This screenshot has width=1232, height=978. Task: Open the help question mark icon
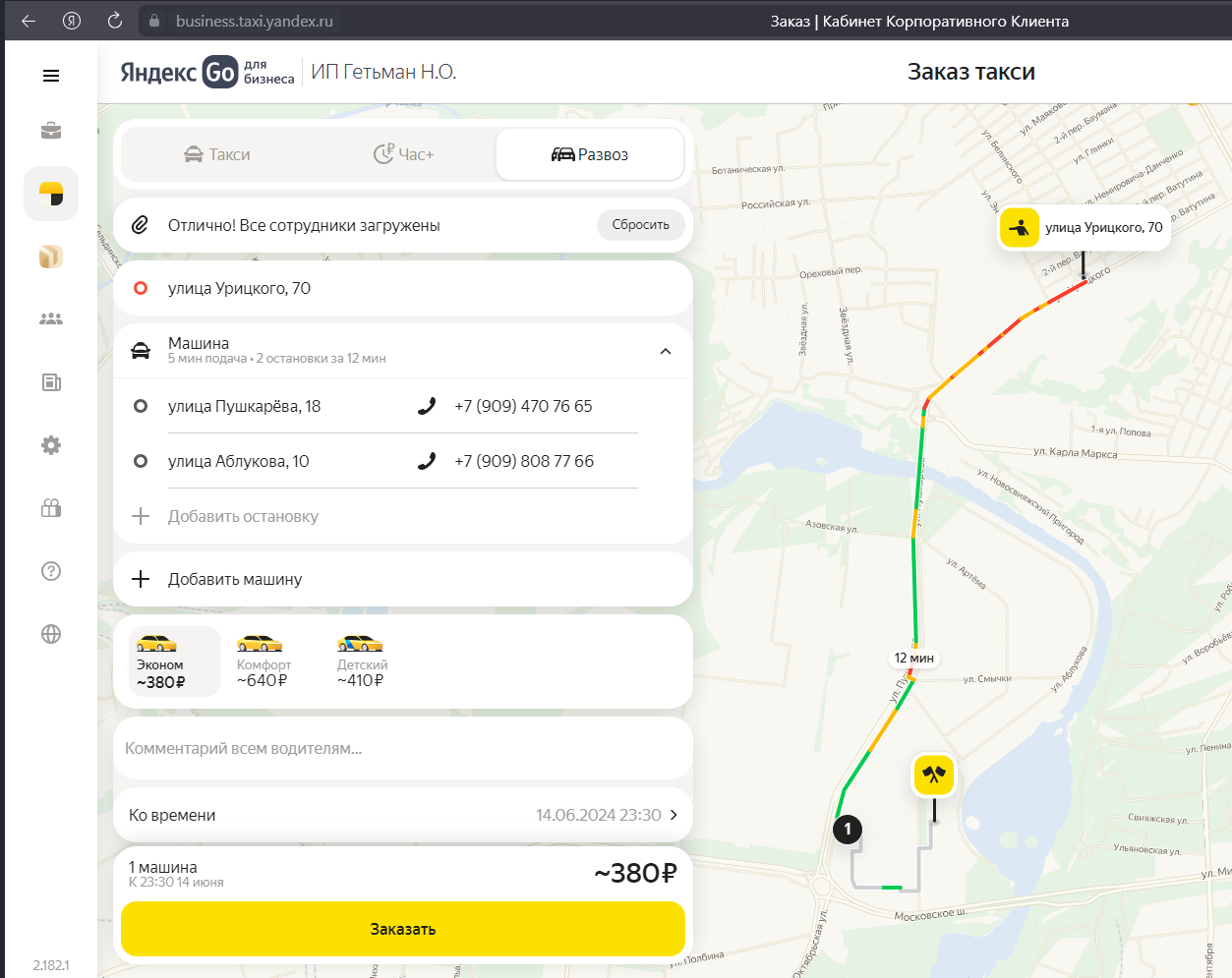pyautogui.click(x=51, y=571)
